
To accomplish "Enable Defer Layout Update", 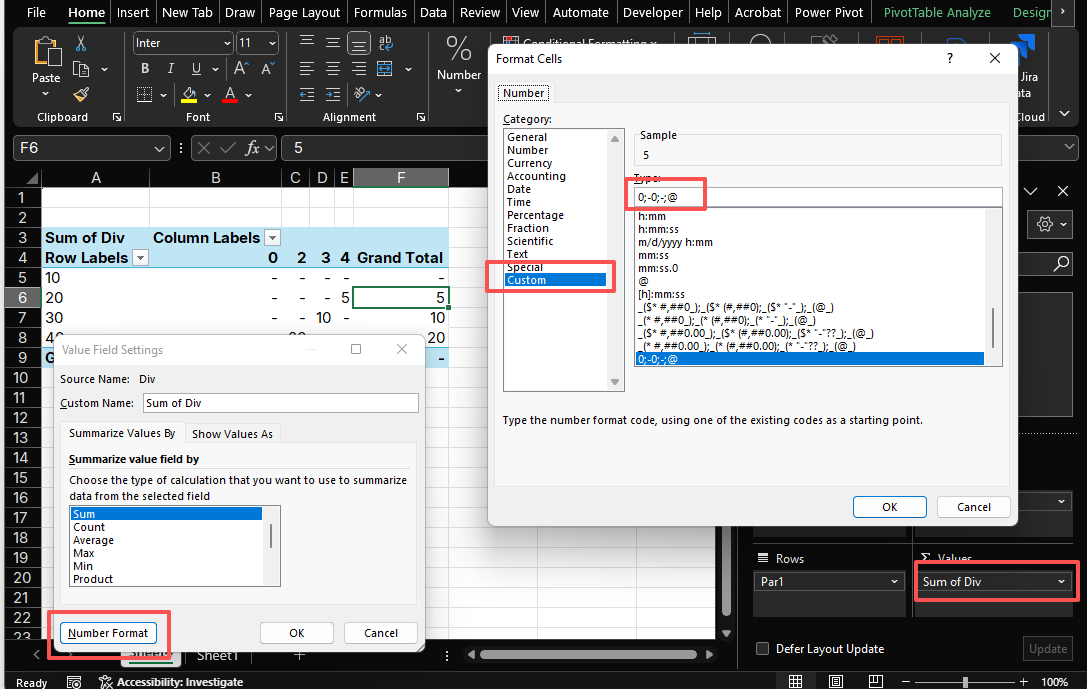I will point(762,648).
